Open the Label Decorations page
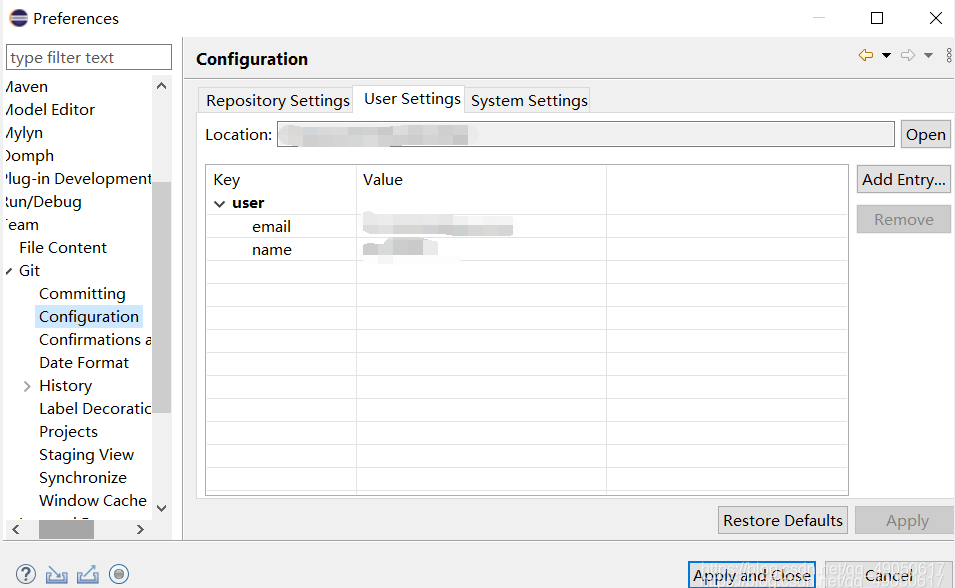 pos(95,409)
